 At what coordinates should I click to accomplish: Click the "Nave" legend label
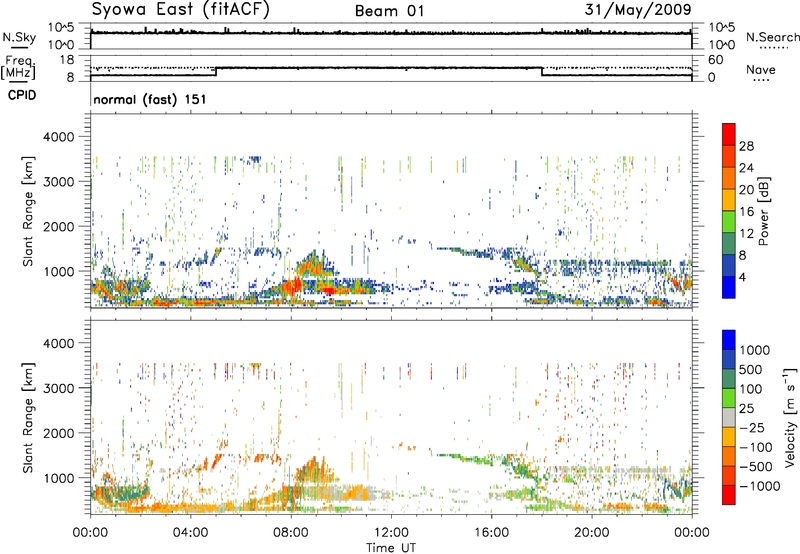click(x=761, y=70)
